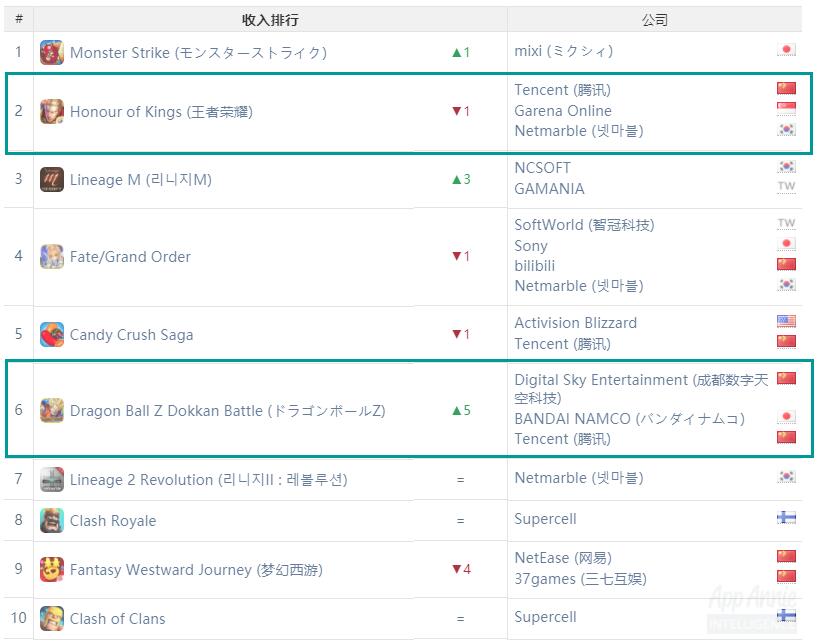Click the Clash Royale app icon
This screenshot has height=641, width=821.
52,521
